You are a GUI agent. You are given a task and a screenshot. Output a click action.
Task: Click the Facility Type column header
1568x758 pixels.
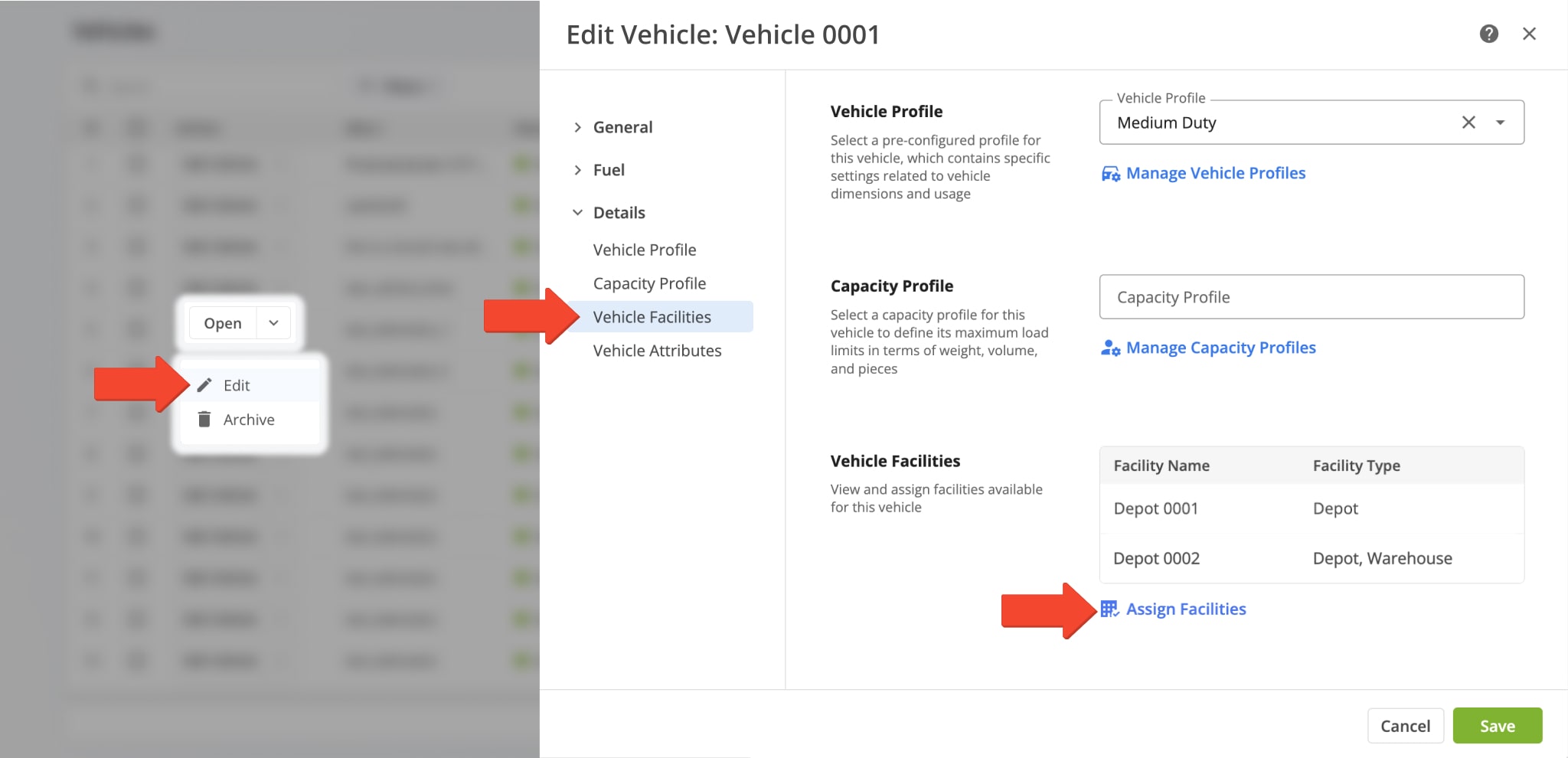tap(1356, 466)
